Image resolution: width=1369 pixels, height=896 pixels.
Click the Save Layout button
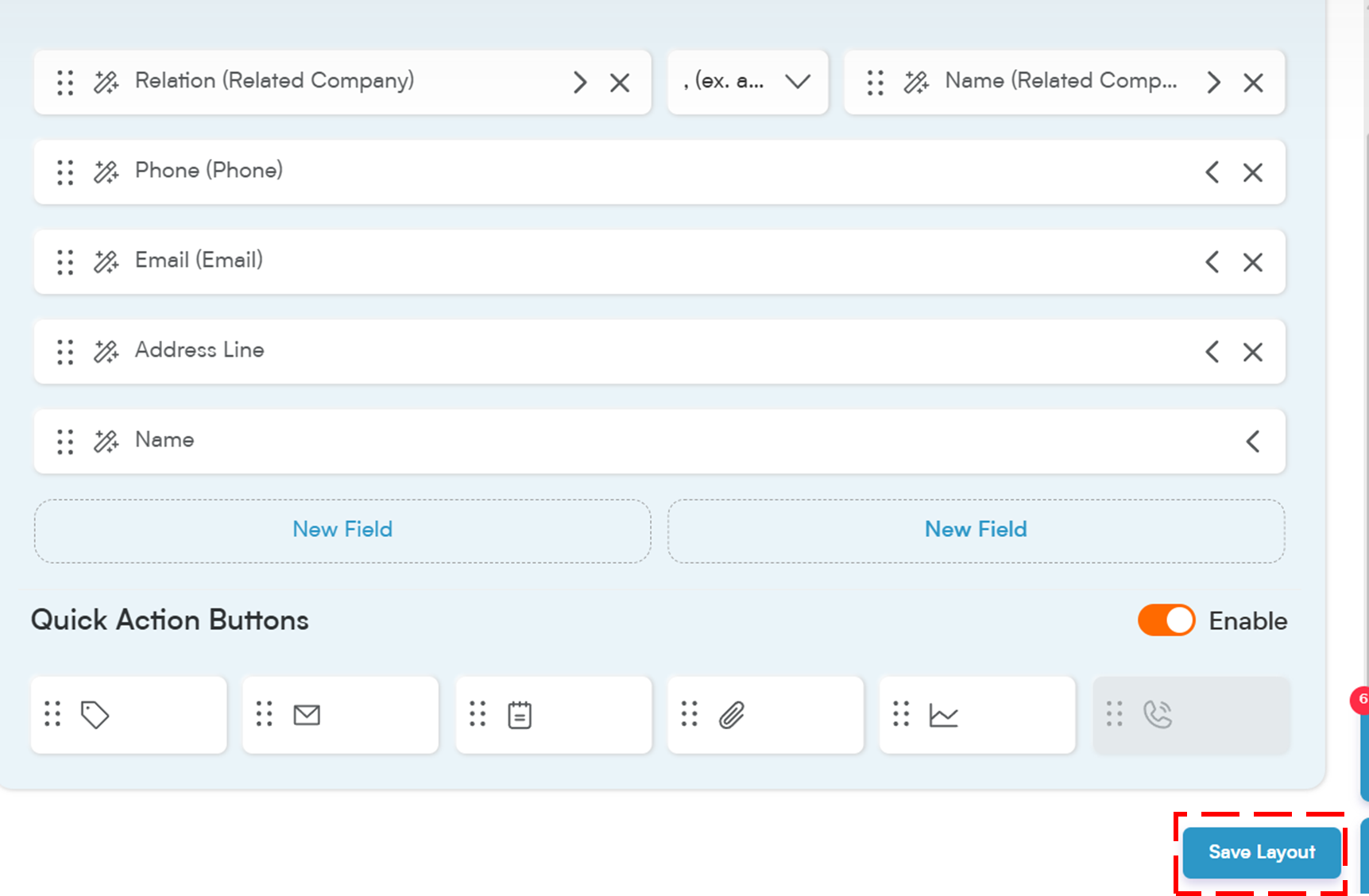[x=1262, y=852]
